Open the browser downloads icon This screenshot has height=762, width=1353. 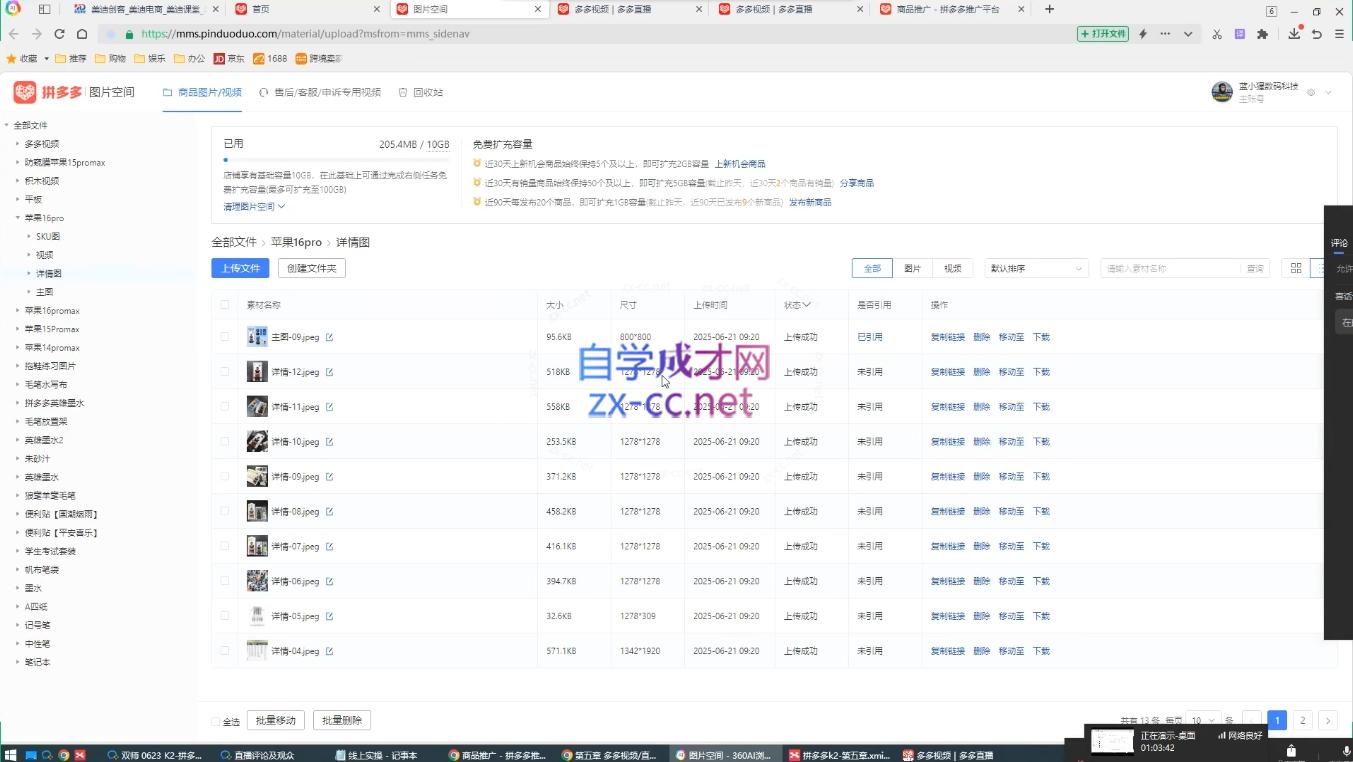(1294, 34)
